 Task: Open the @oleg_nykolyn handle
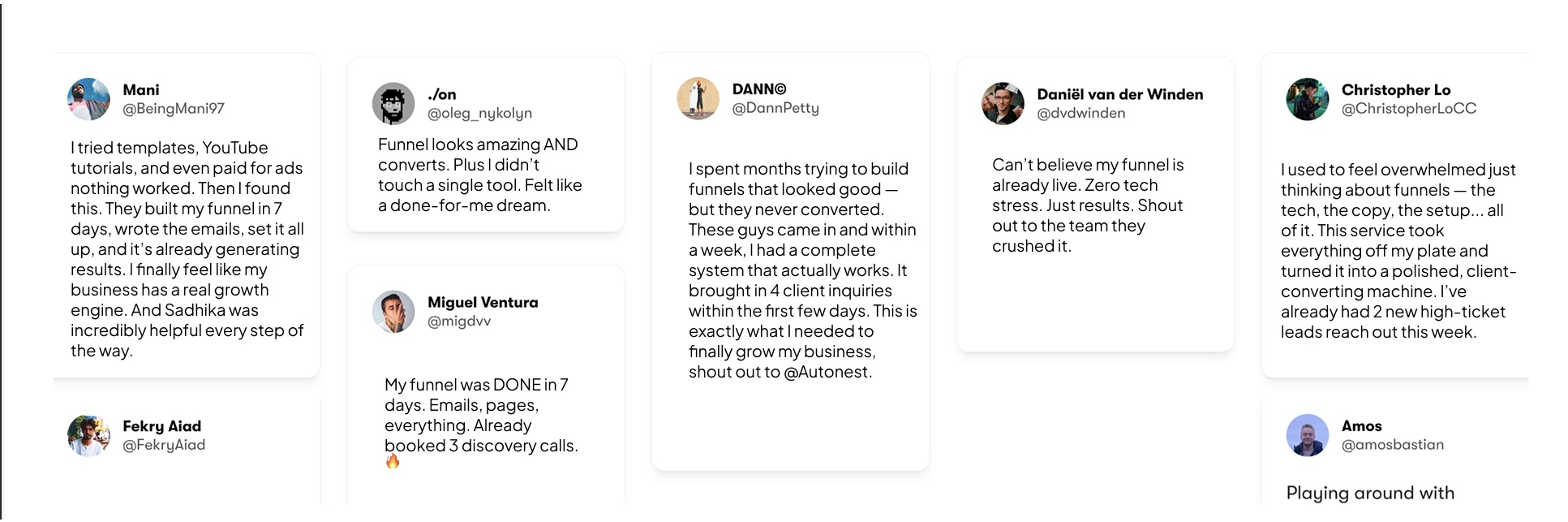[x=479, y=114]
